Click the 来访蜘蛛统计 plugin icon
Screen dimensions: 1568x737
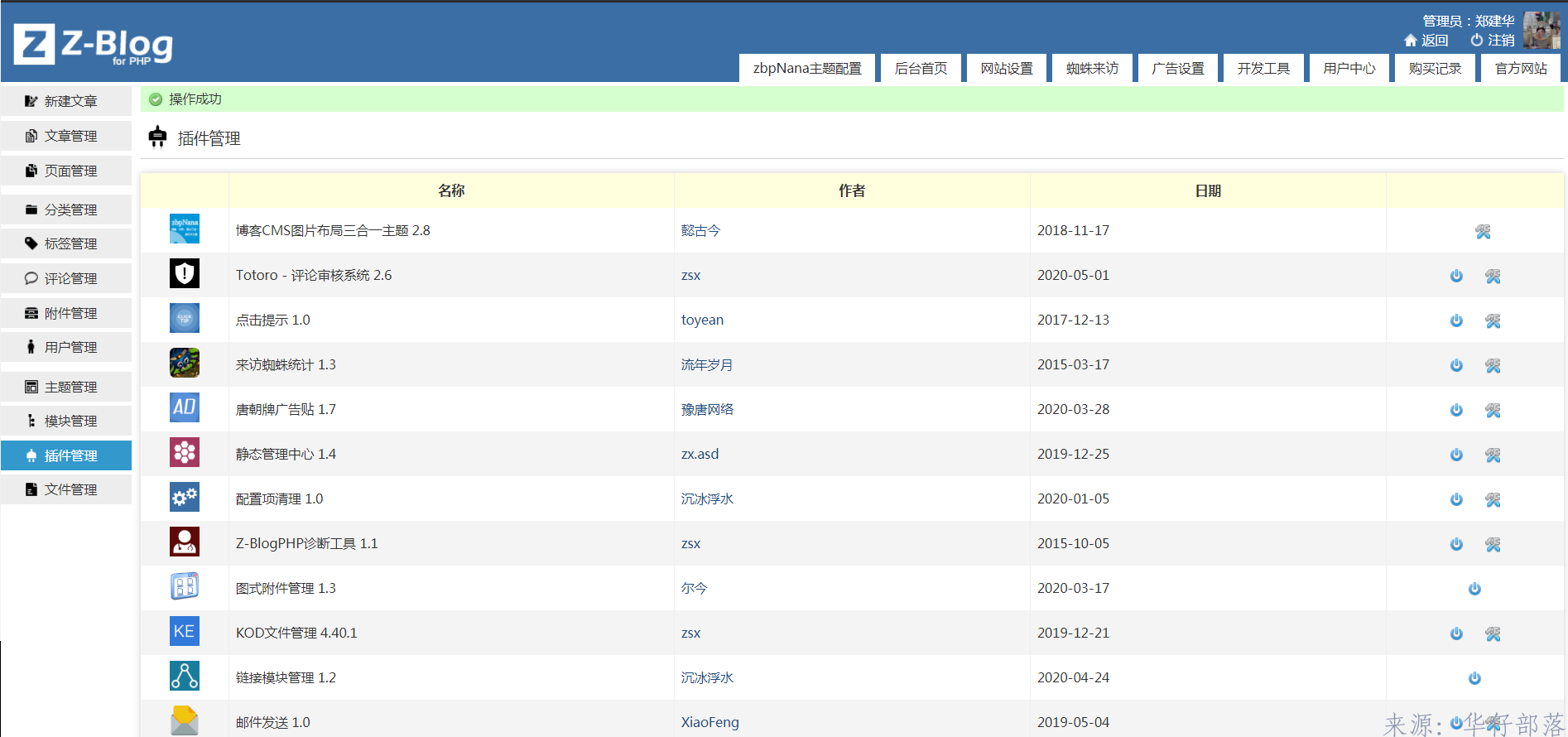tap(185, 363)
